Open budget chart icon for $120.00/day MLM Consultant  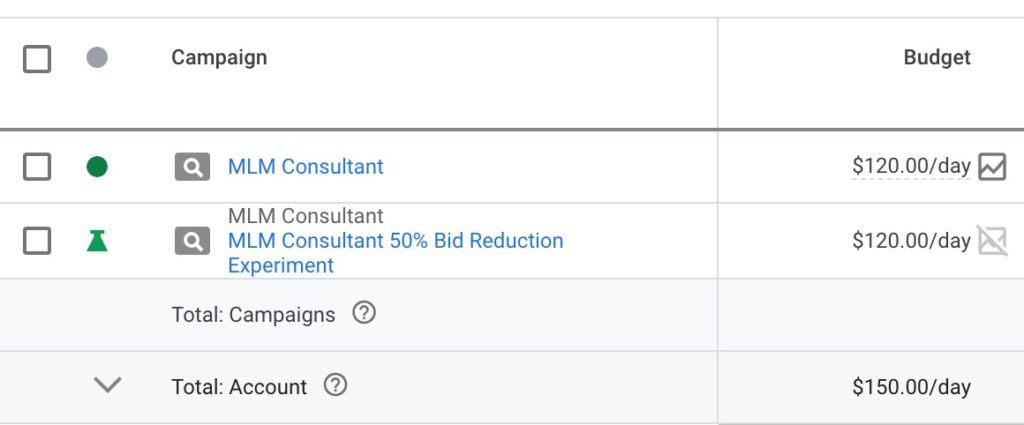point(992,166)
